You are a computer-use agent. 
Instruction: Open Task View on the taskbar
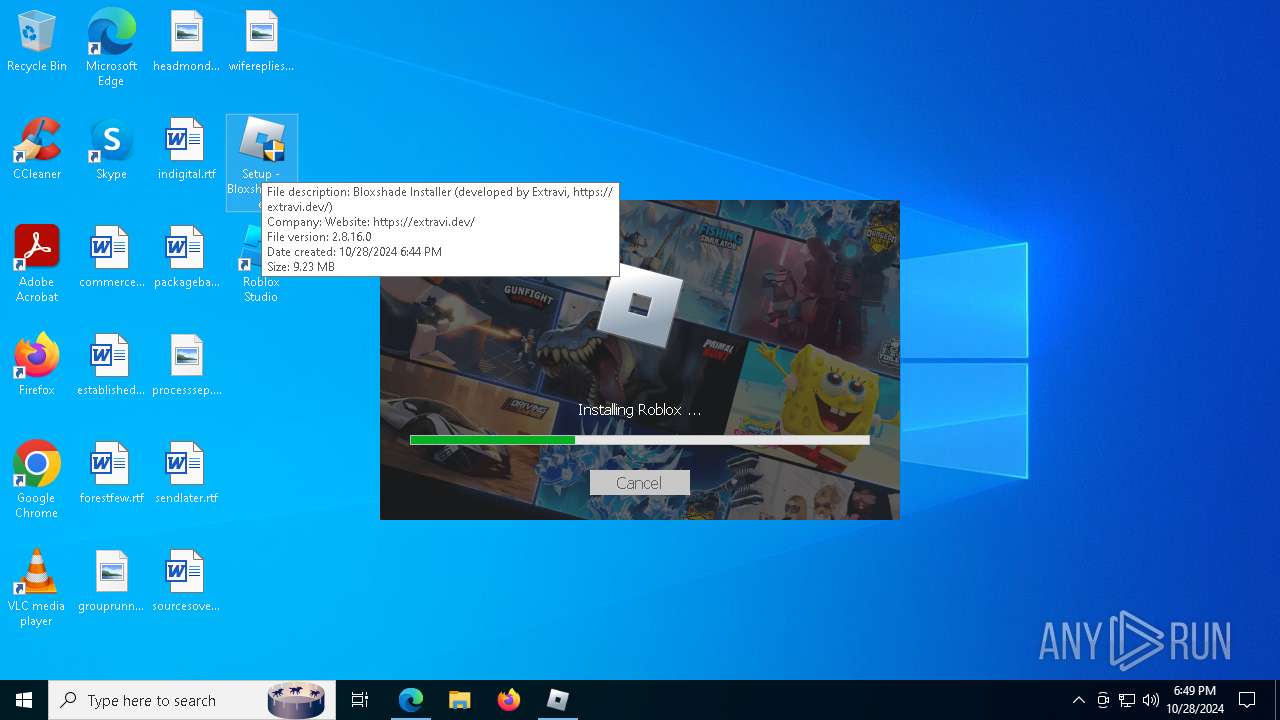[x=360, y=700]
